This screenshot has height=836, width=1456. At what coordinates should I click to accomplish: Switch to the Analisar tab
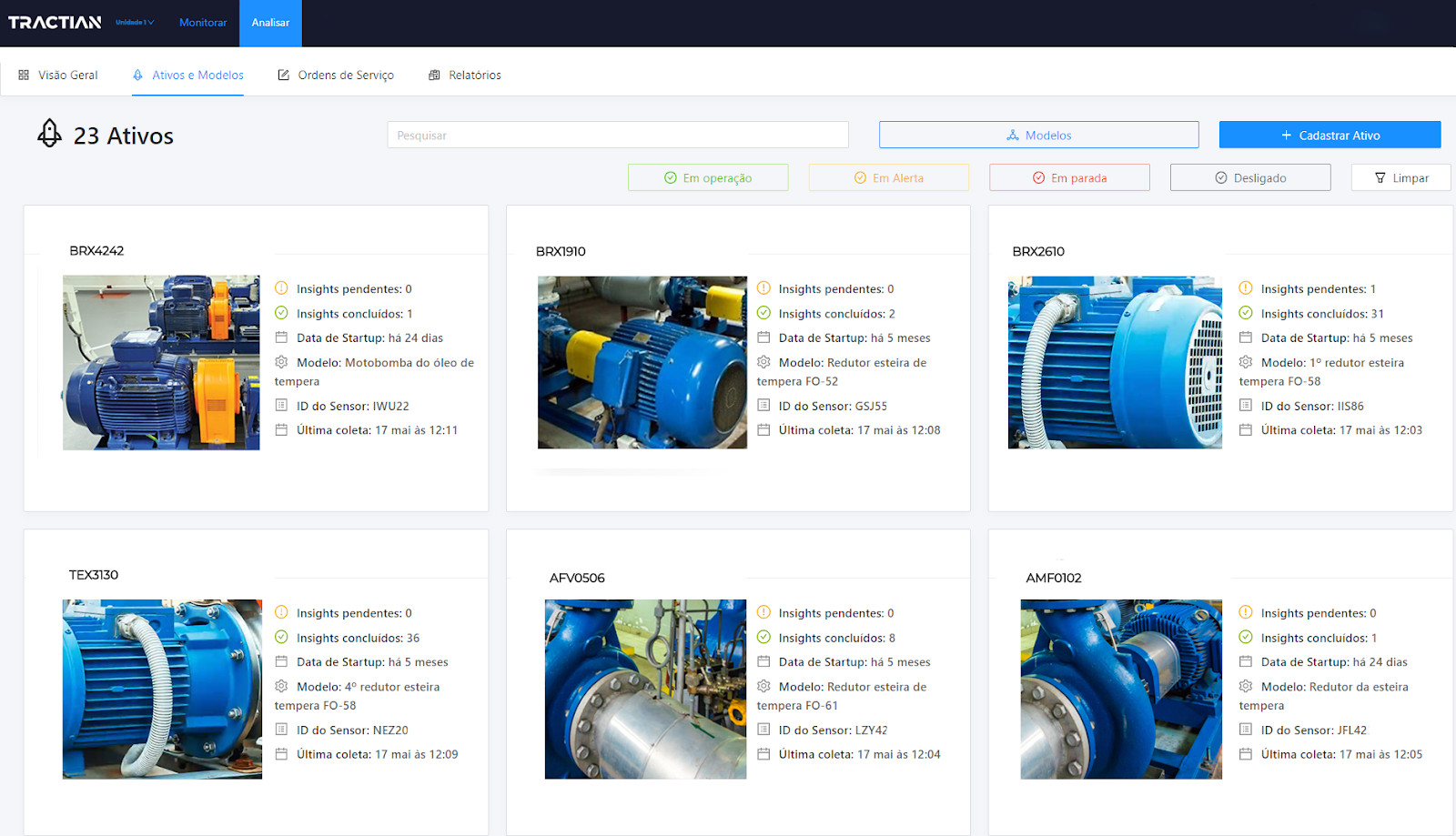270,23
